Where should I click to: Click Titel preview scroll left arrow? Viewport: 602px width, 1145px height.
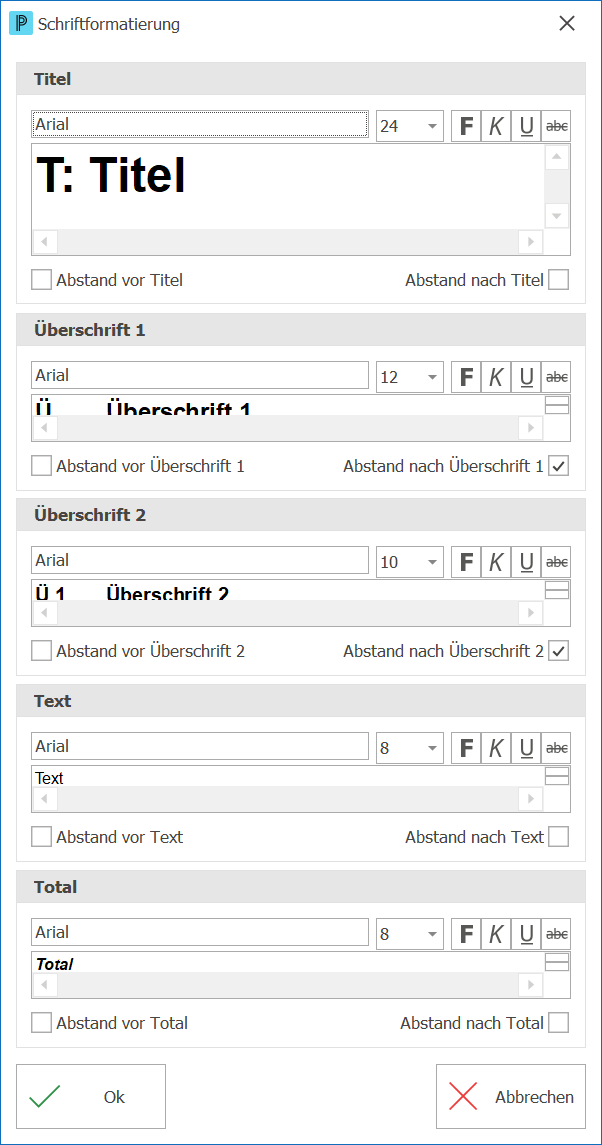click(45, 241)
